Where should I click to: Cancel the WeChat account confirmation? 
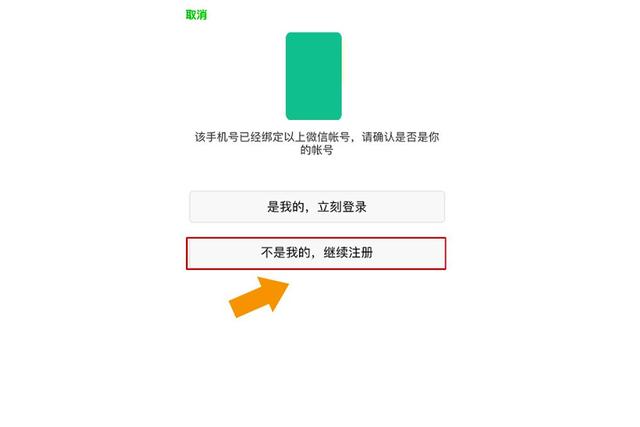pos(196,15)
